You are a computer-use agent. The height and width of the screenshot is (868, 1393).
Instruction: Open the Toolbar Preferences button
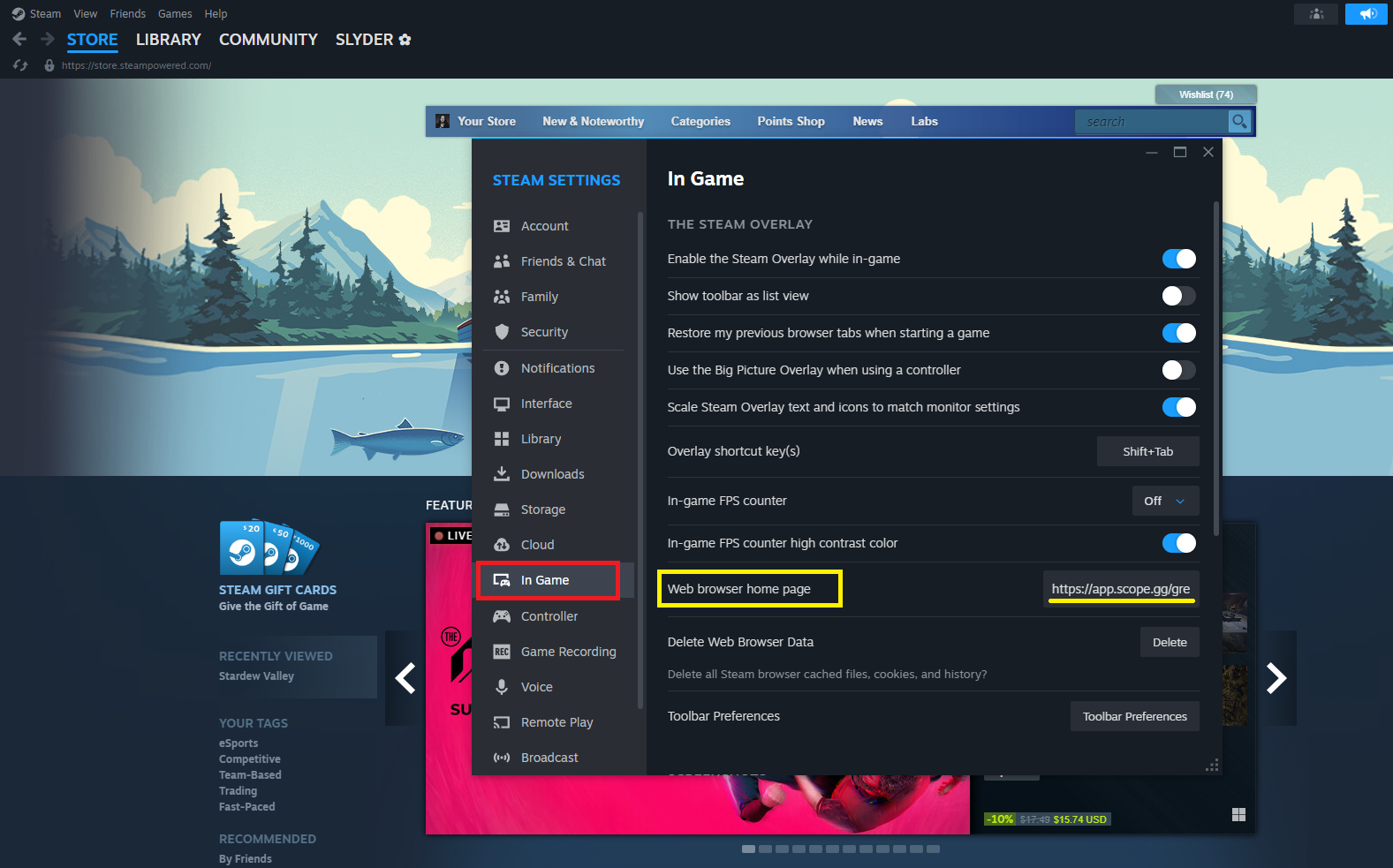(1134, 716)
